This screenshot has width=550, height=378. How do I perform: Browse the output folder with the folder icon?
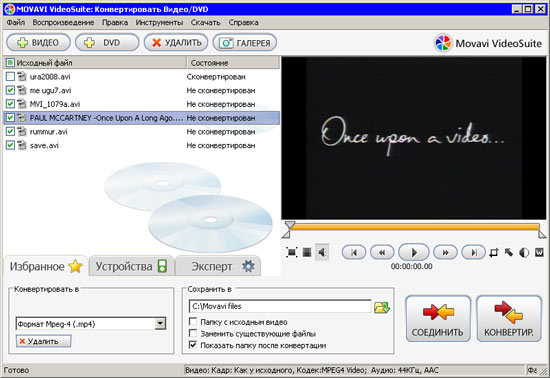click(x=382, y=307)
